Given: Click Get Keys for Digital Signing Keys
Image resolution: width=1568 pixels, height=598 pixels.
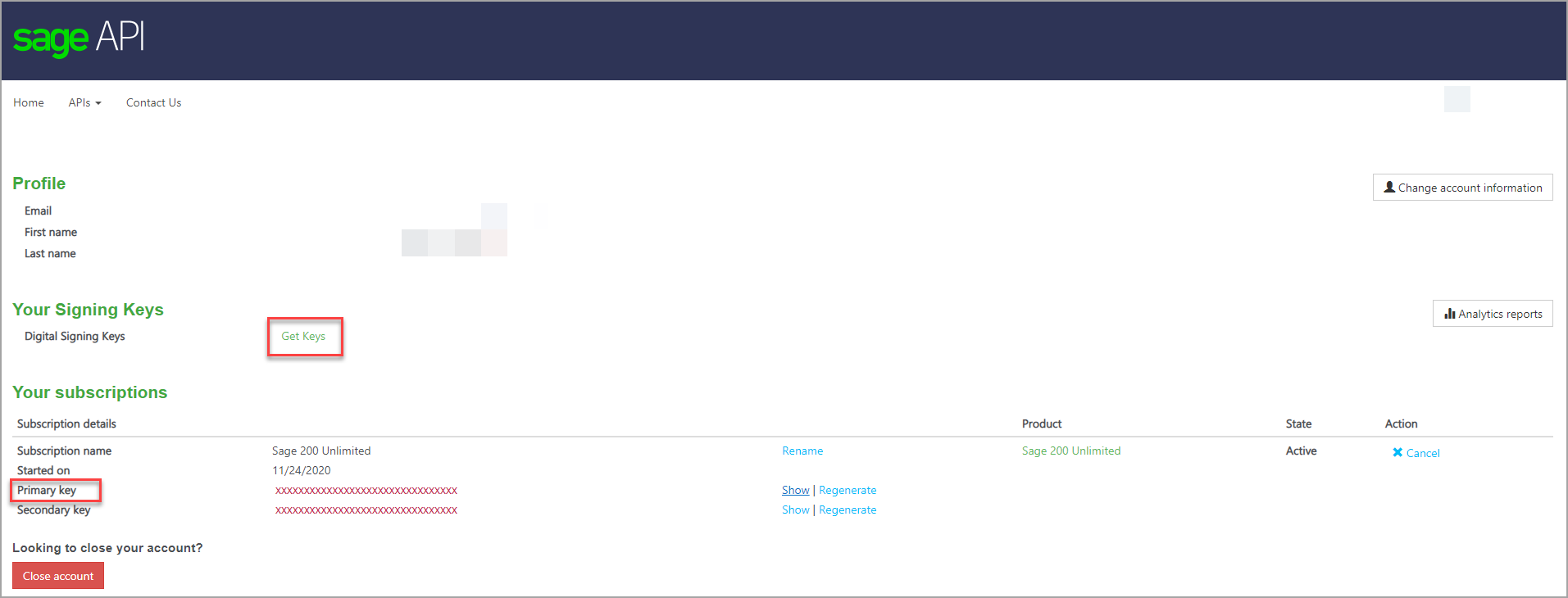Looking at the screenshot, I should point(303,337).
